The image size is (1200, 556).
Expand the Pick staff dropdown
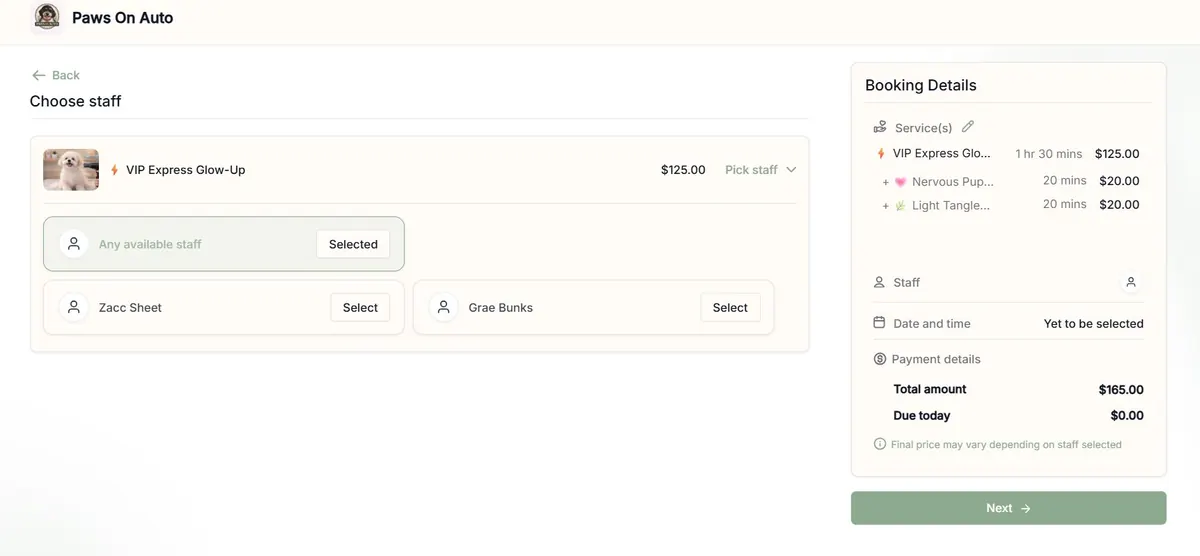760,170
